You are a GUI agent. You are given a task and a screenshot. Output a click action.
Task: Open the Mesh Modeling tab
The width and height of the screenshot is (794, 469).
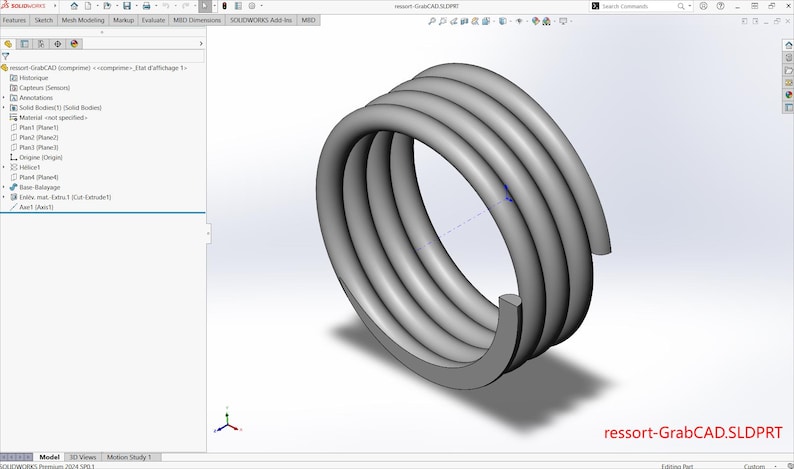click(83, 20)
